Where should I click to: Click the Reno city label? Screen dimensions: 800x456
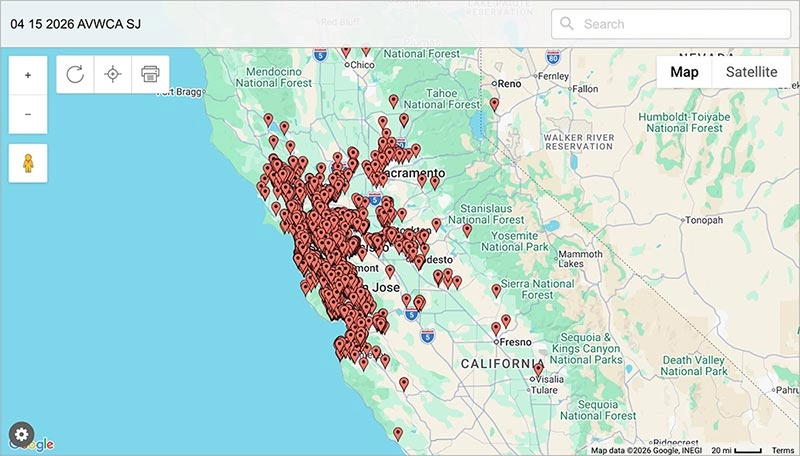click(x=509, y=84)
